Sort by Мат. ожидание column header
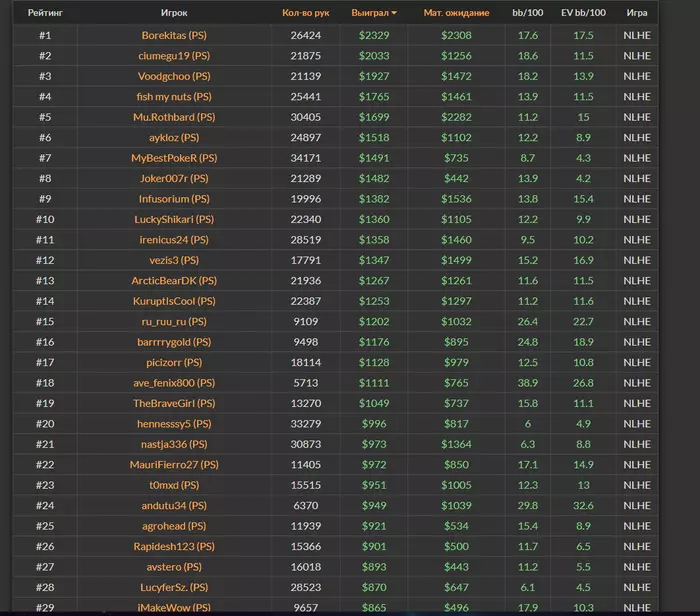Screen dimensions: 700x616 456,13
